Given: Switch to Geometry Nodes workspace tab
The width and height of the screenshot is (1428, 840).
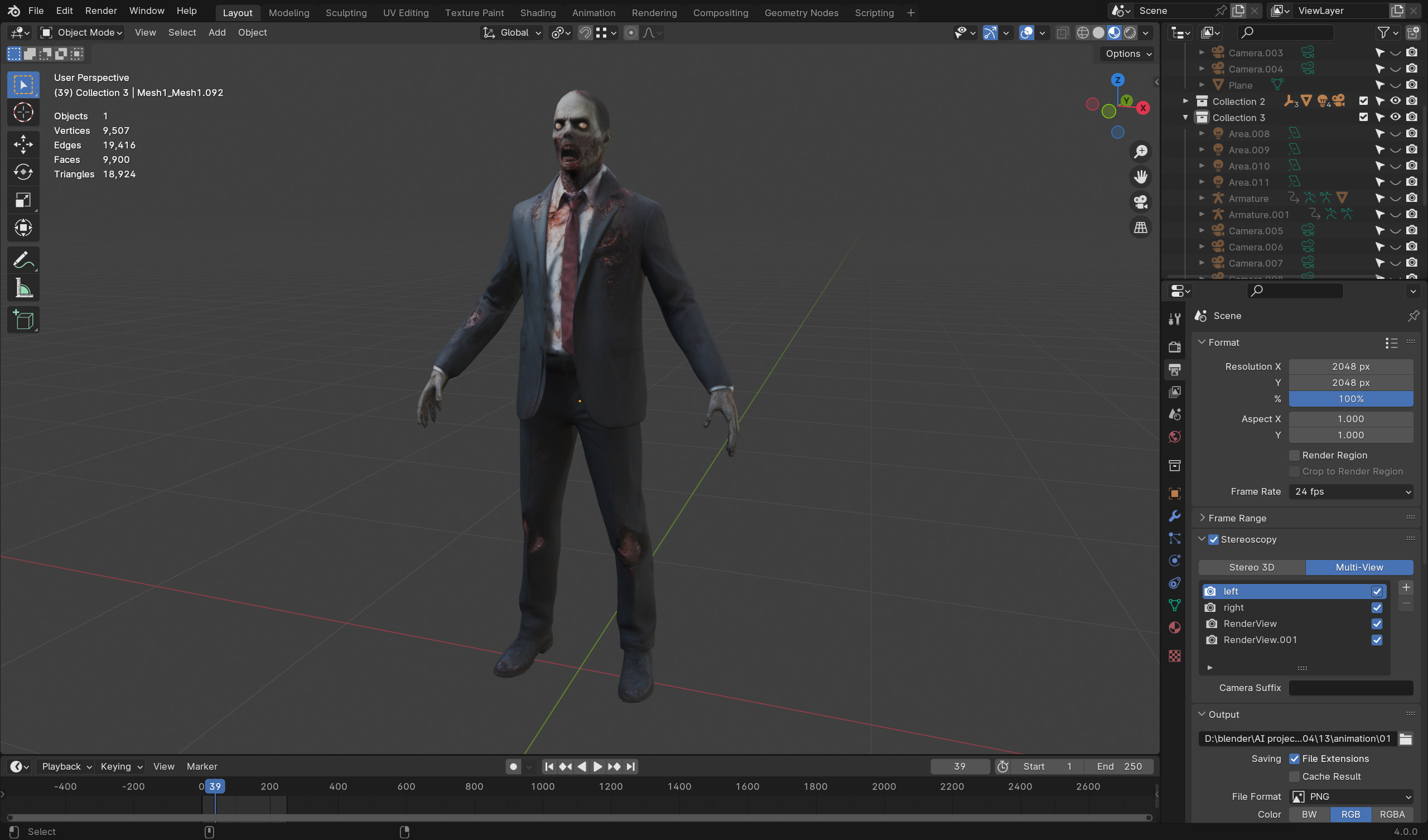Looking at the screenshot, I should point(800,12).
